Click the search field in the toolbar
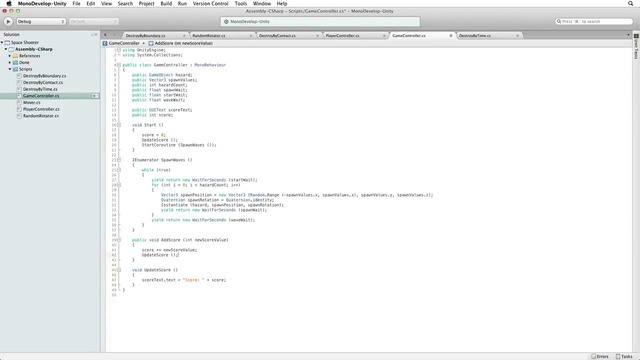Image resolution: width=640 pixels, height=360 pixels. coord(594,21)
